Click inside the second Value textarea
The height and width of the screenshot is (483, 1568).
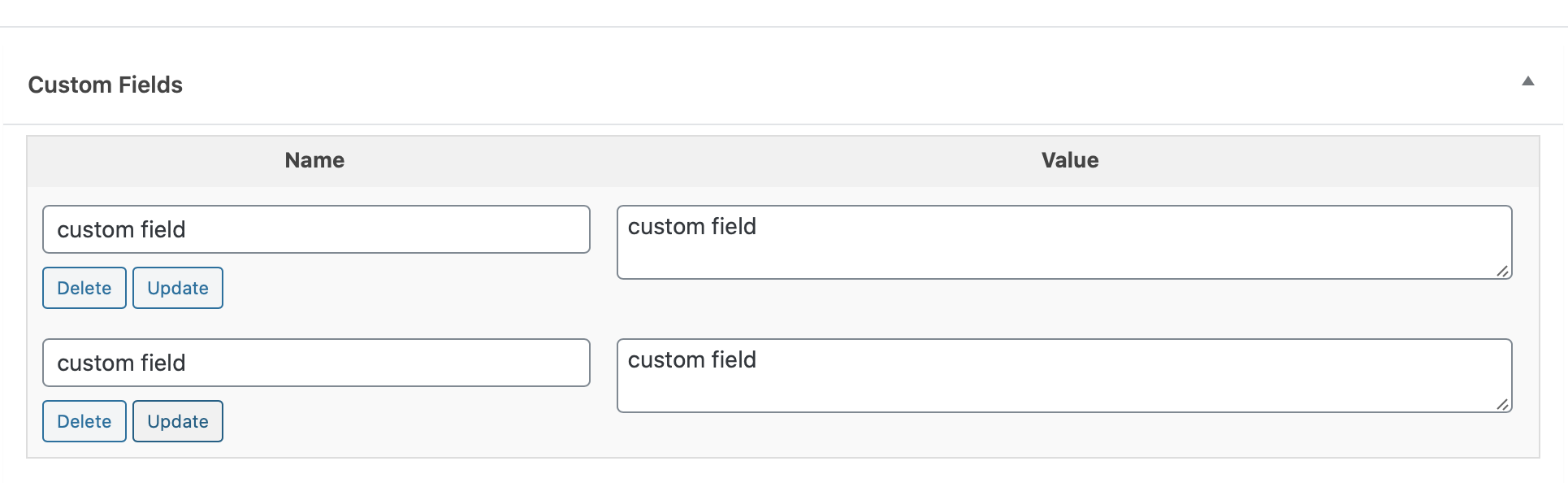point(1063,385)
